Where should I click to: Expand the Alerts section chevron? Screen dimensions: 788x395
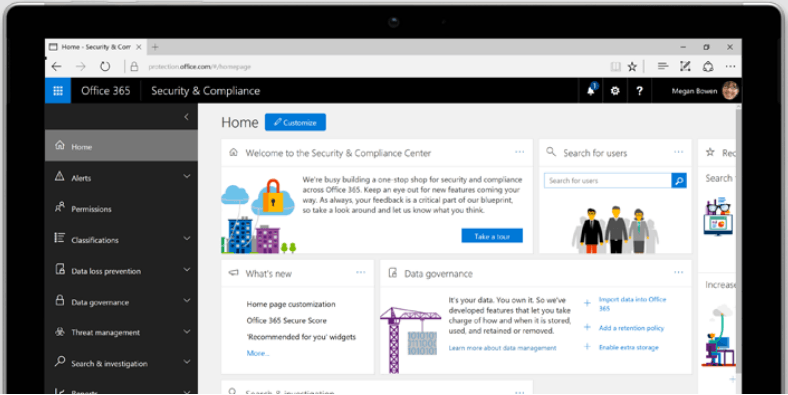[187, 176]
